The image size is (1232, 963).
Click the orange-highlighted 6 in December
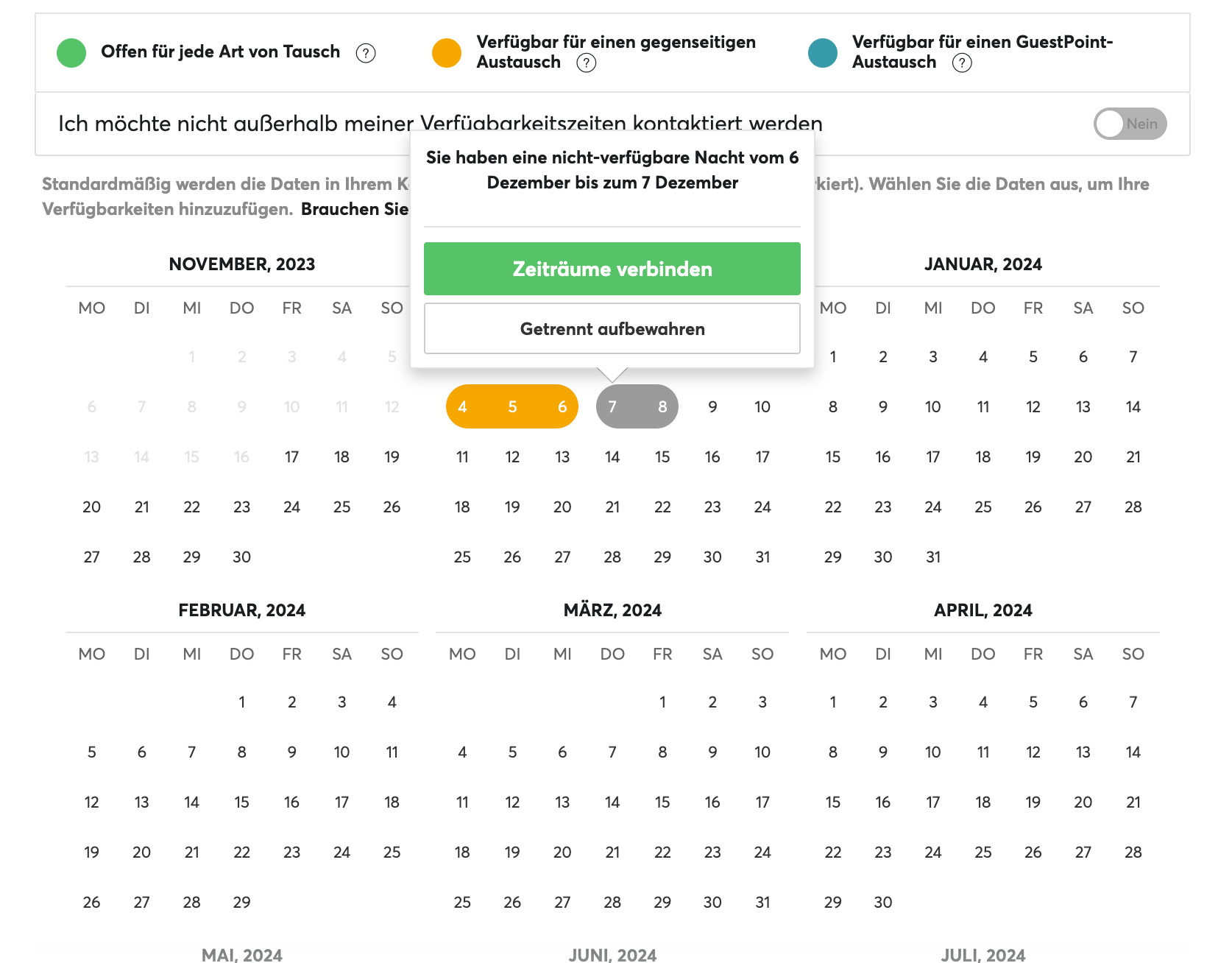coord(562,406)
